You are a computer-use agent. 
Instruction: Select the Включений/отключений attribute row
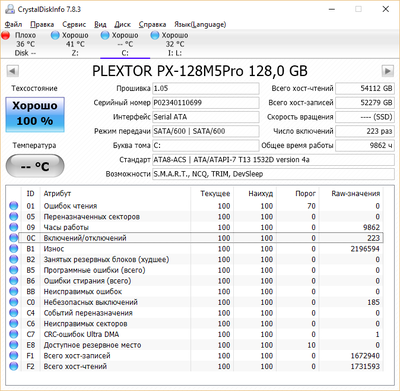coord(196,238)
